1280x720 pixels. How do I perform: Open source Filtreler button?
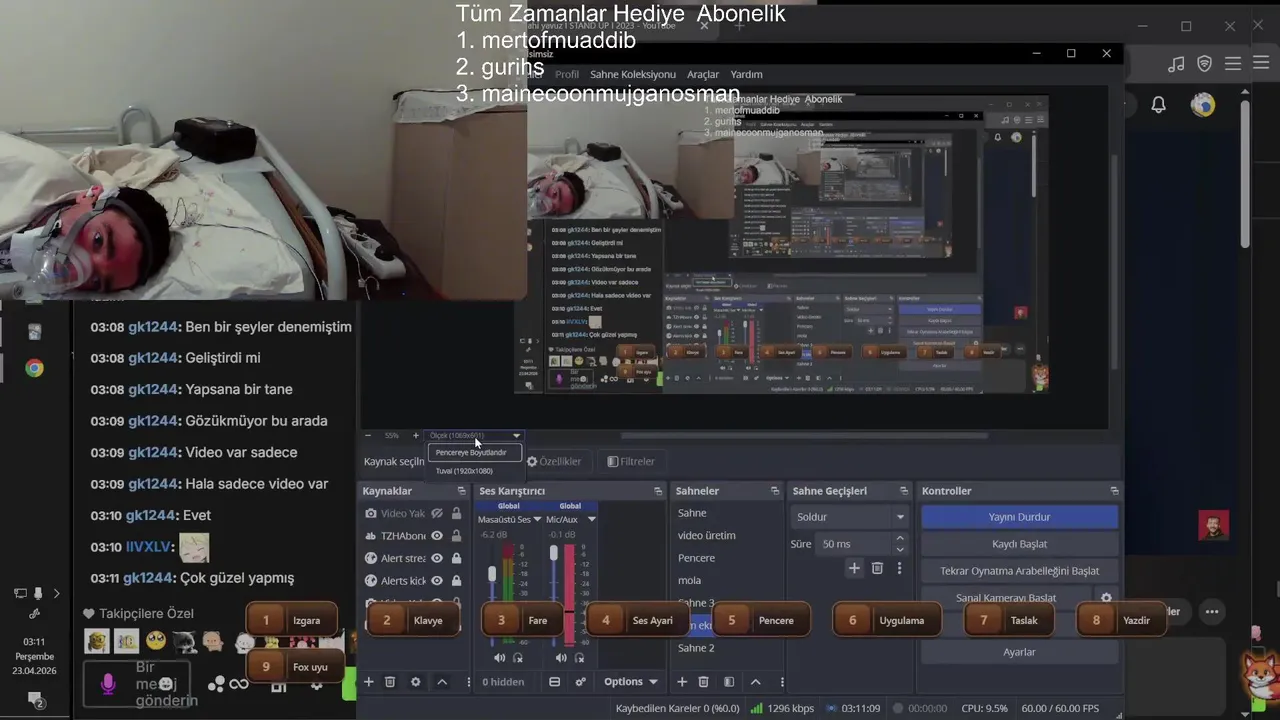(x=631, y=461)
